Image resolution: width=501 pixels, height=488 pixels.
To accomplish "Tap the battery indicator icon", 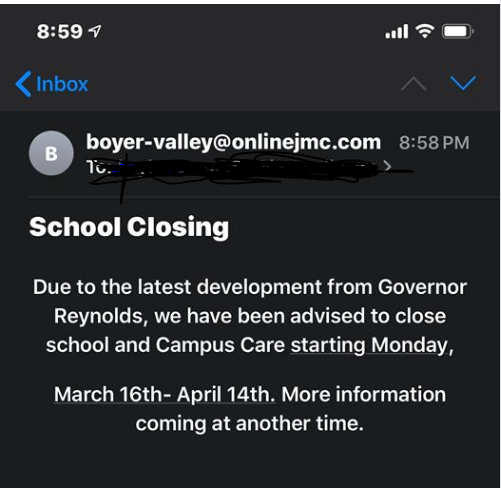I will (x=458, y=32).
